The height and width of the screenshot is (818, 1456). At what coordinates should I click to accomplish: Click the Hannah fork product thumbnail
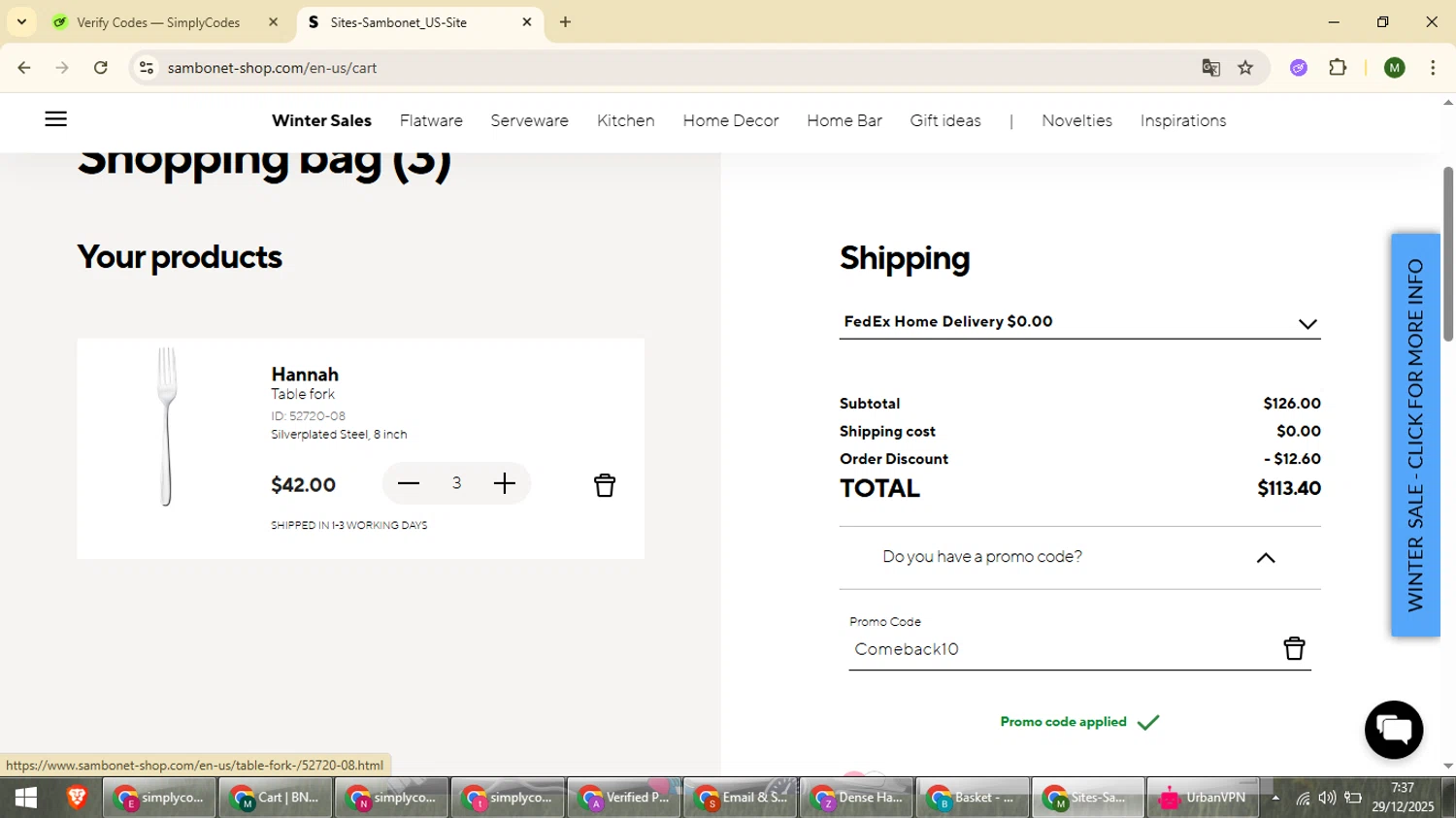point(167,427)
